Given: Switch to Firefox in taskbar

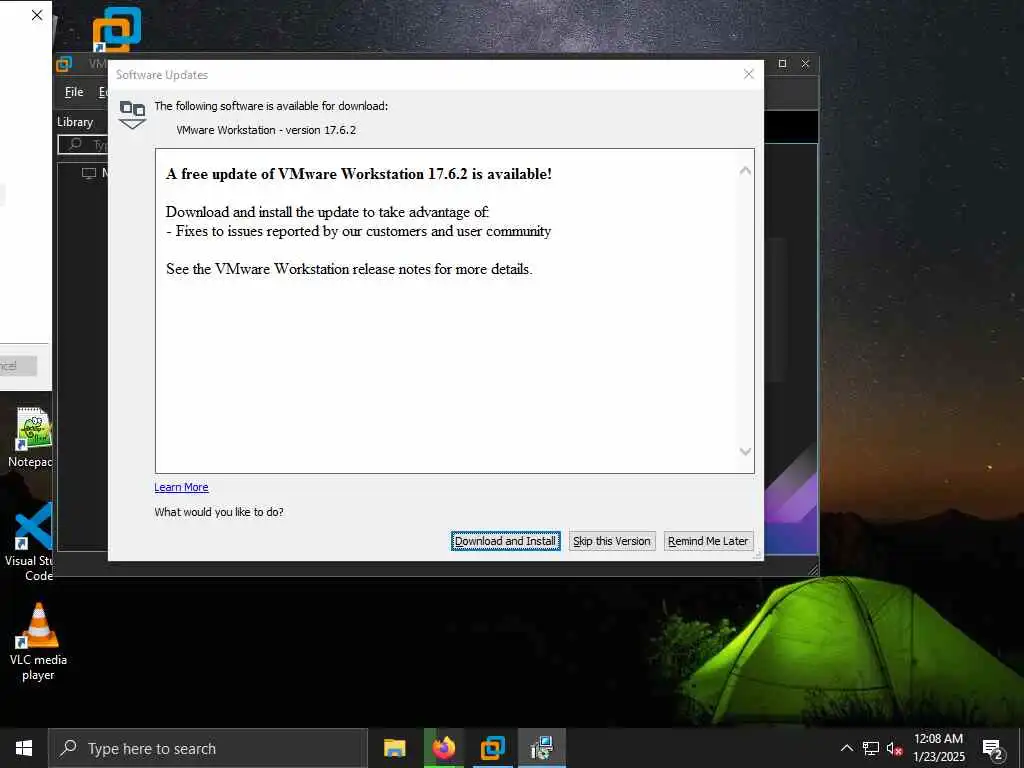Looking at the screenshot, I should pyautogui.click(x=443, y=748).
